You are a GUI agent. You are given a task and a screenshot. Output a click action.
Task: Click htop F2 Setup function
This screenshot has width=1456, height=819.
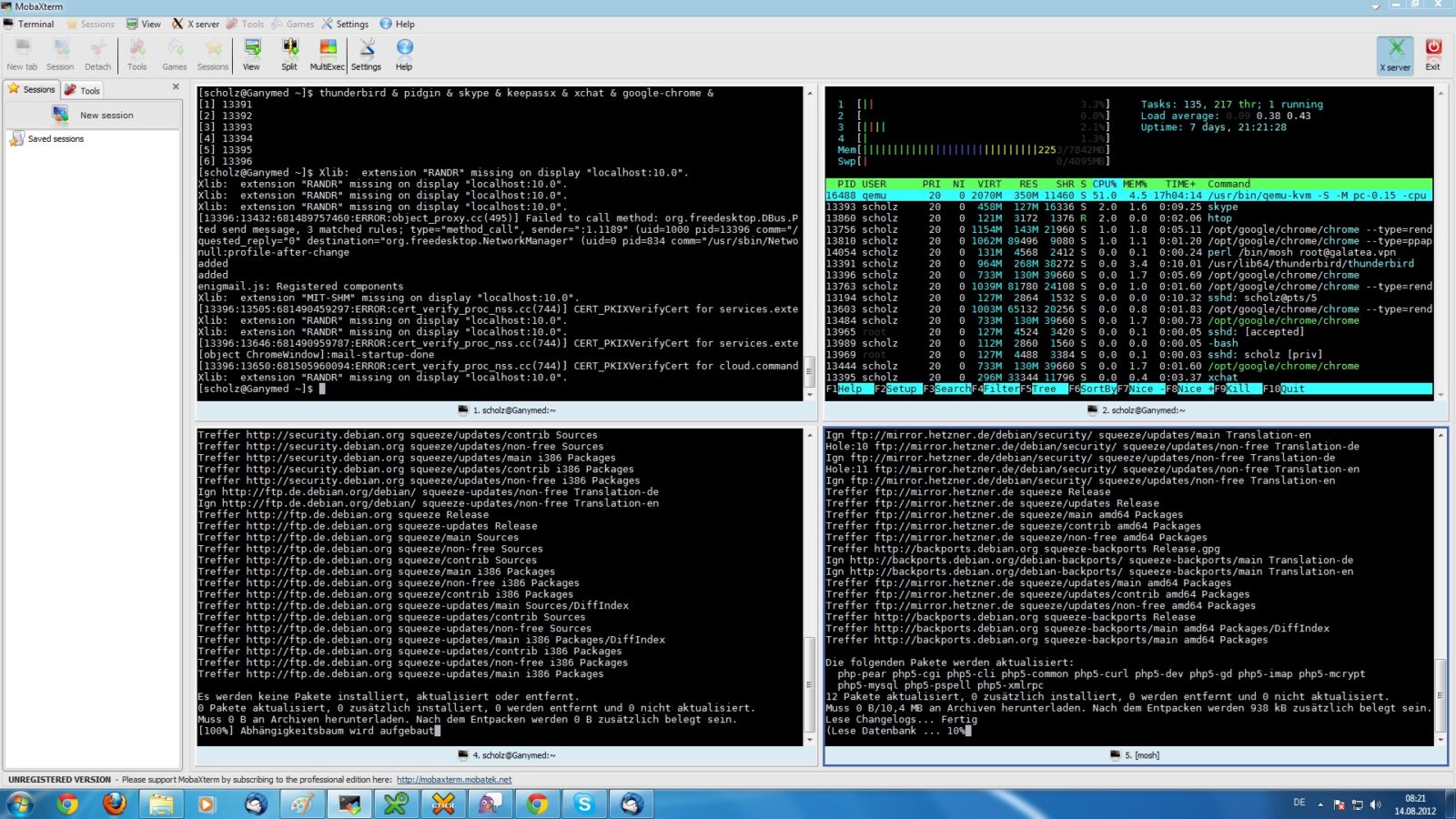coord(896,389)
